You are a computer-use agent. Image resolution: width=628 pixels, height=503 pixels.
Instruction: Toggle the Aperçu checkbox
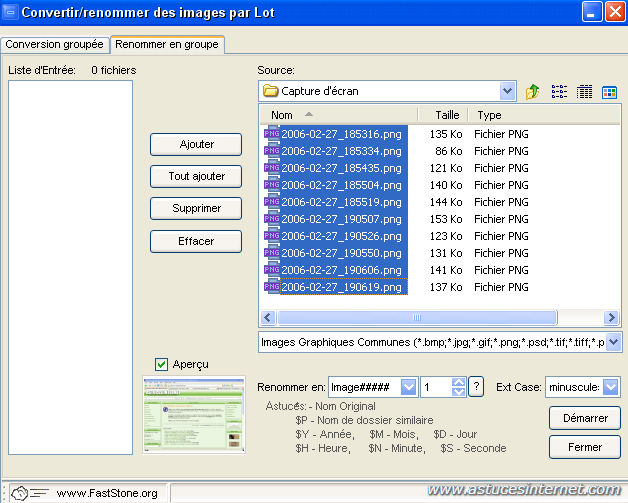click(x=161, y=364)
